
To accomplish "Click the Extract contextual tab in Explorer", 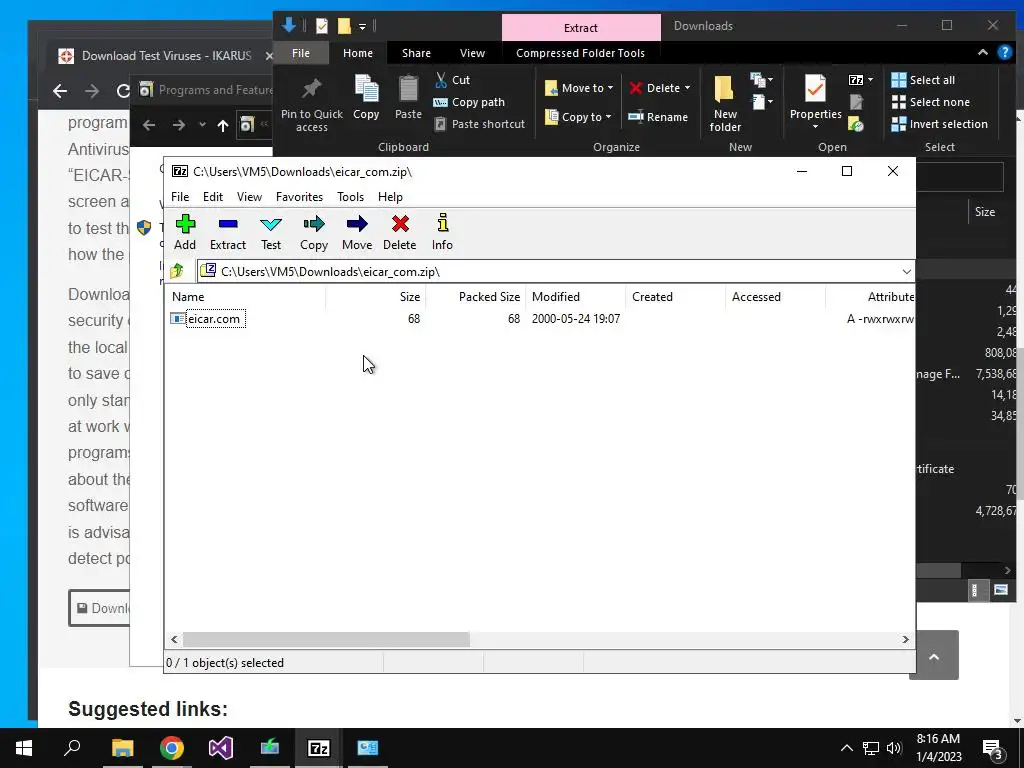I will [x=581, y=28].
